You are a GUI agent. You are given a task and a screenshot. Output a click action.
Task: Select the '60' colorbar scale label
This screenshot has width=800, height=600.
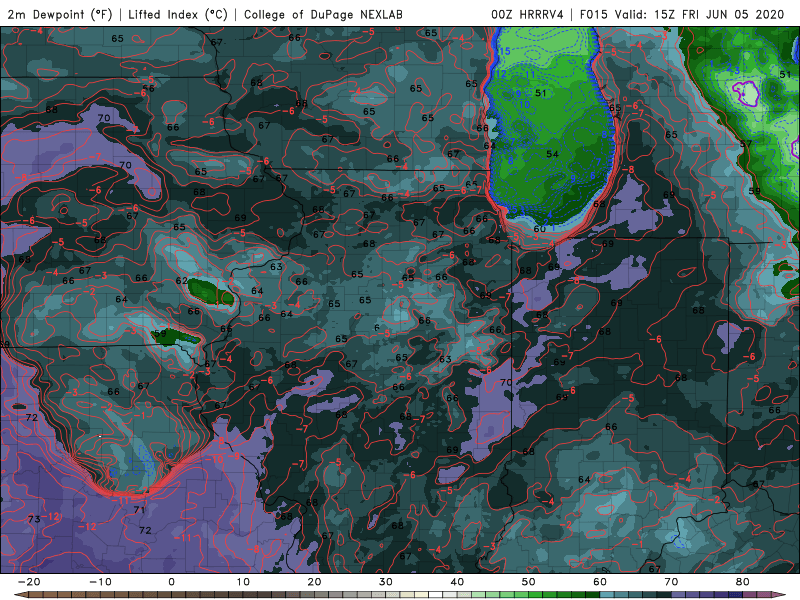[600, 582]
